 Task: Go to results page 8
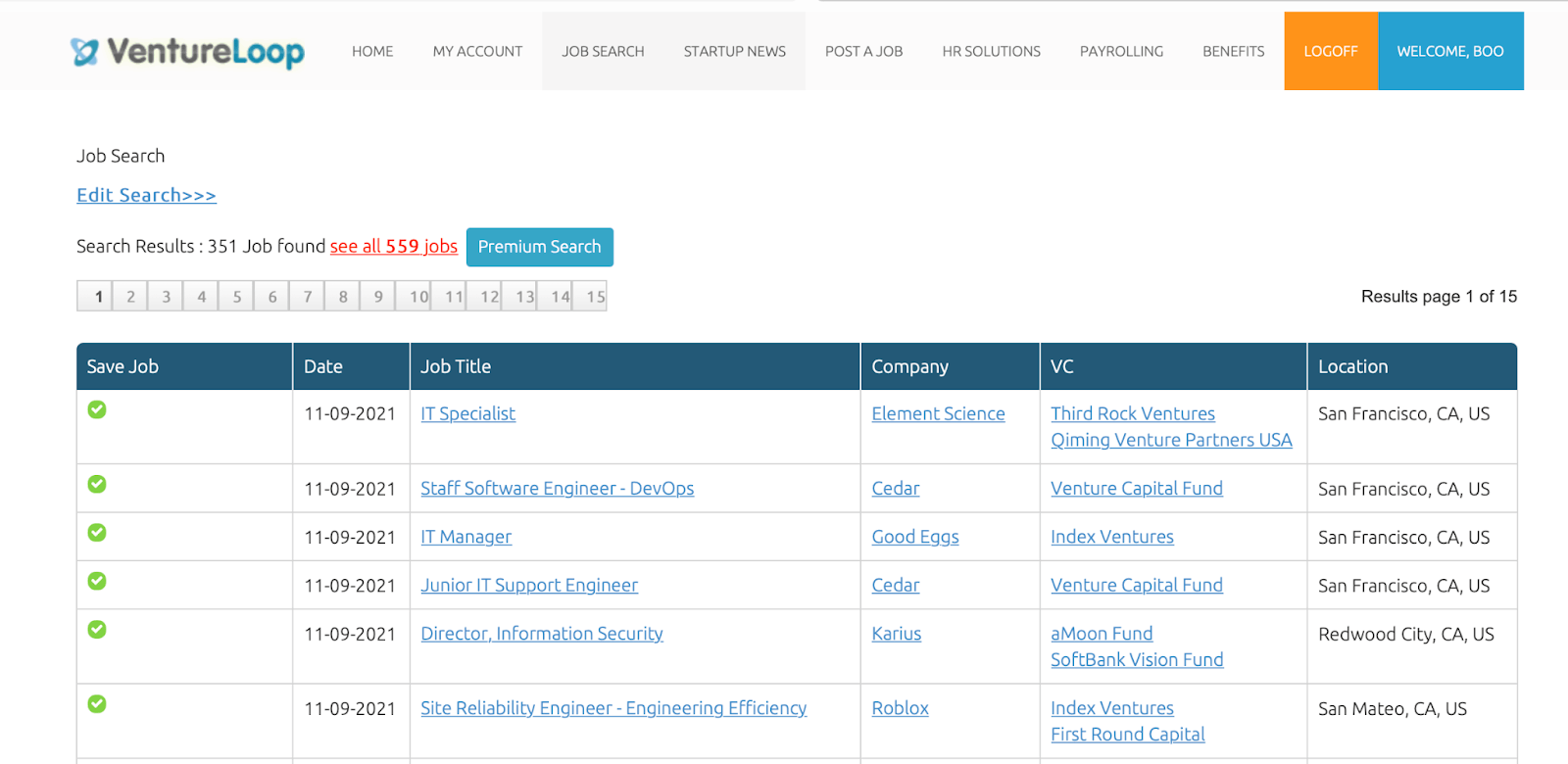pos(342,296)
